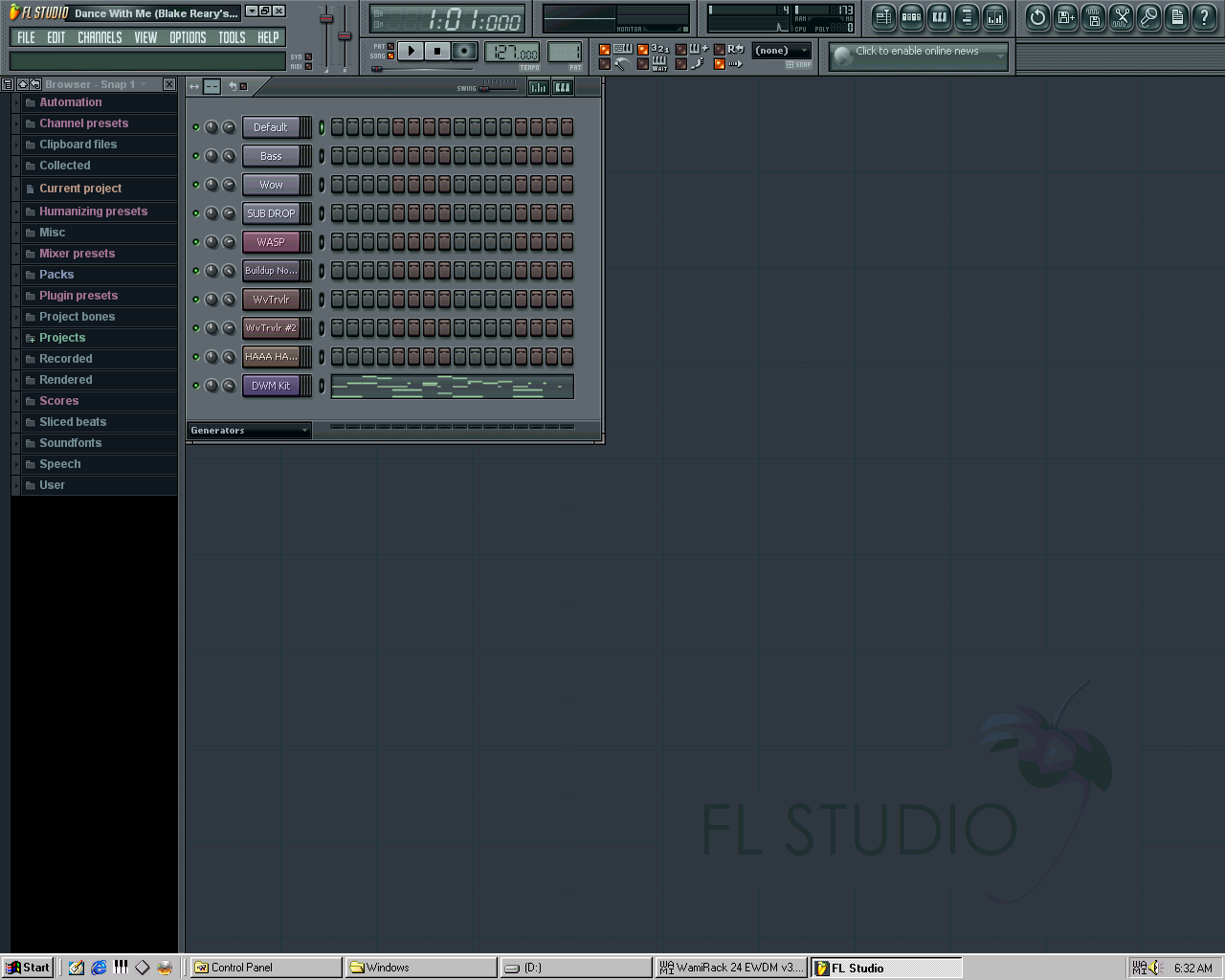
Task: Click the song position slider below transport
Action: tap(422, 69)
